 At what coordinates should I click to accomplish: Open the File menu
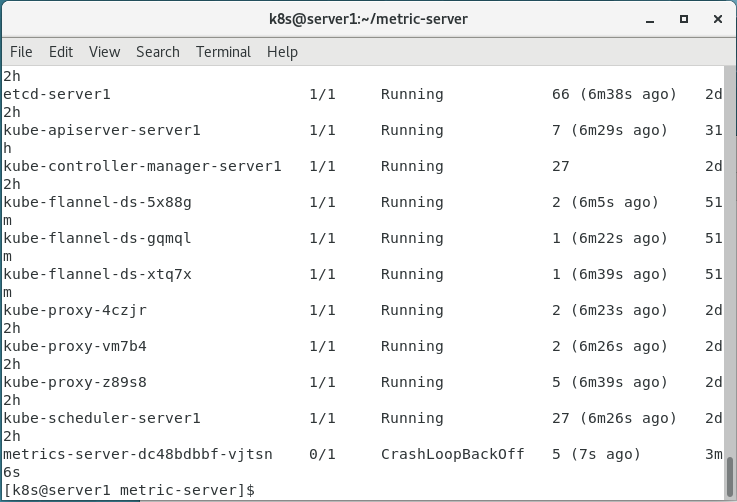click(21, 52)
